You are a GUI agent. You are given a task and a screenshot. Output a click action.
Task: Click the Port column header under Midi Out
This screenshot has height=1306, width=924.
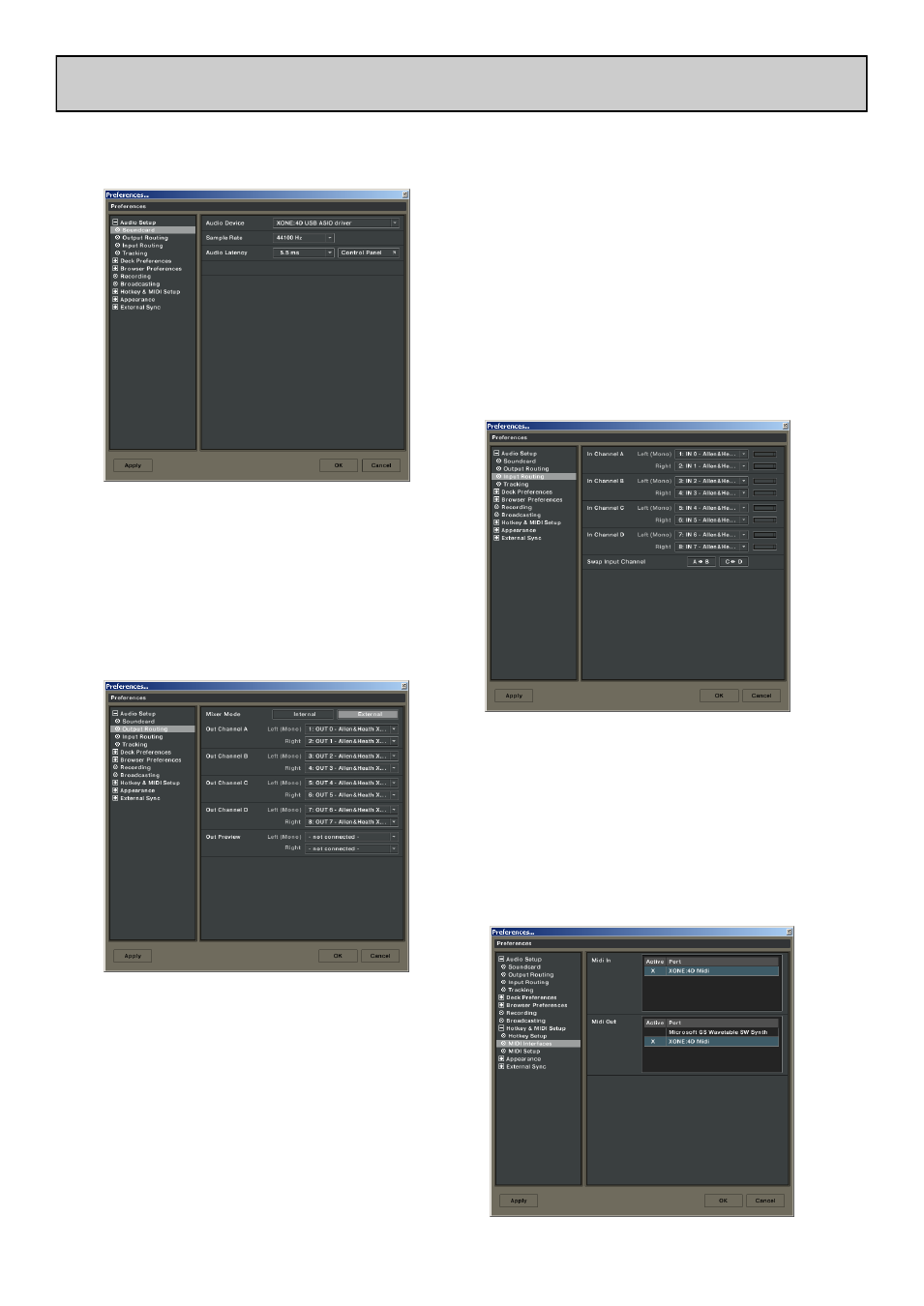723,1023
